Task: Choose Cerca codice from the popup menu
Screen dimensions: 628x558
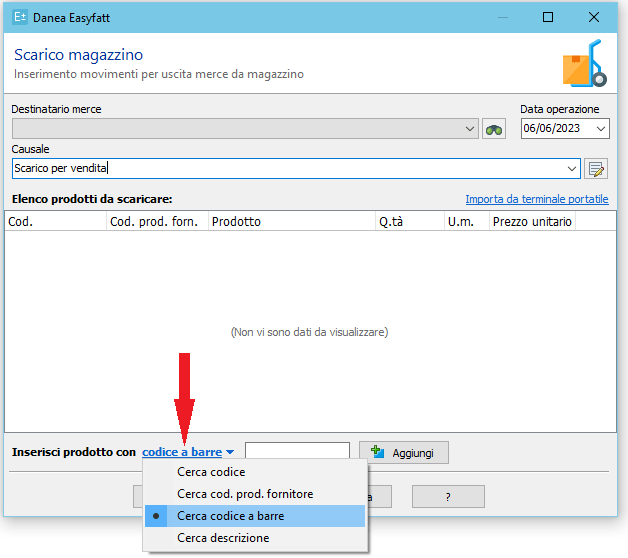Action: point(211,472)
